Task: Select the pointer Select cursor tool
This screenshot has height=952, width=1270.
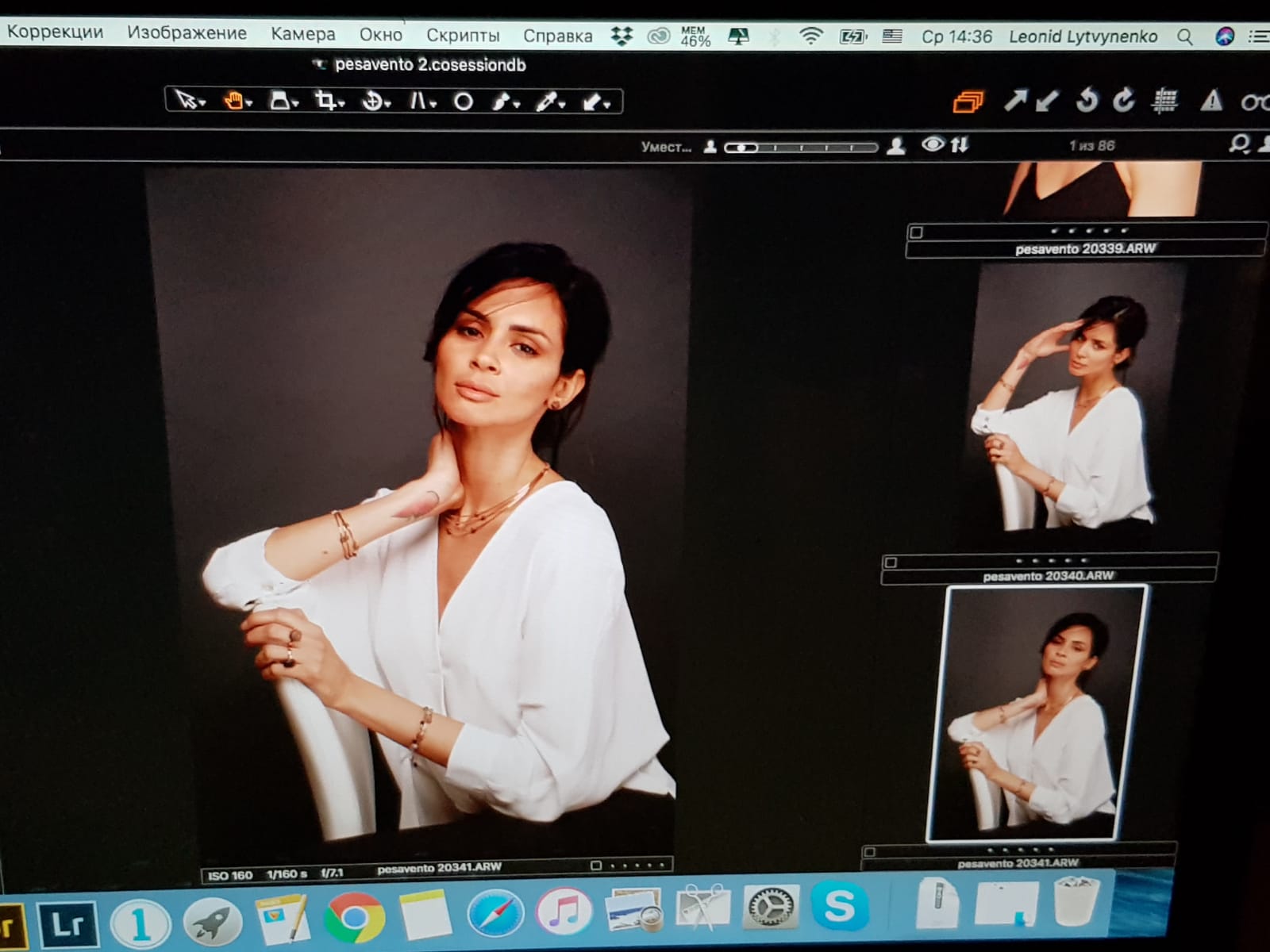Action: point(188,101)
